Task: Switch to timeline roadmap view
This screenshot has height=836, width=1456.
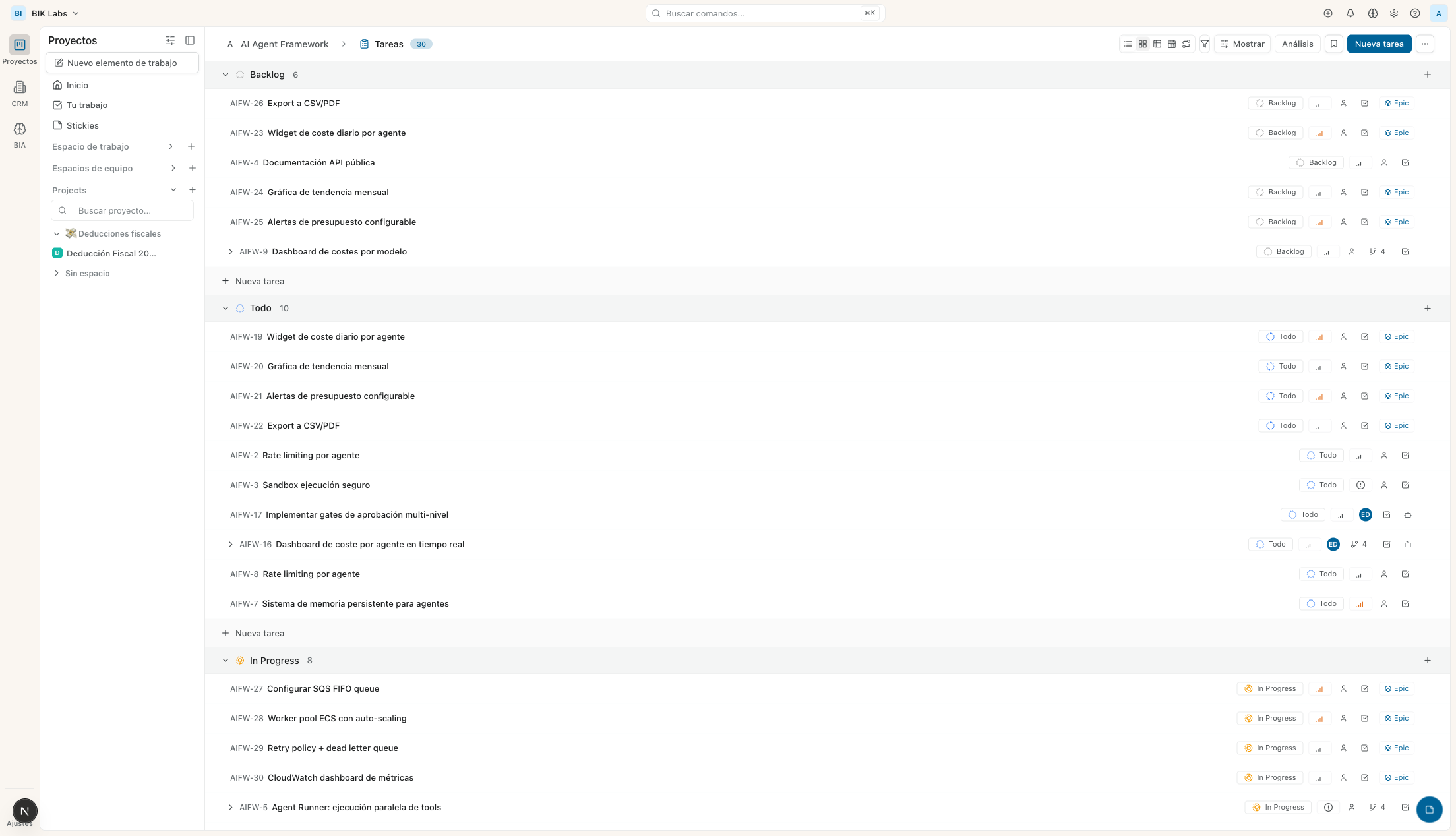Action: coord(1186,44)
